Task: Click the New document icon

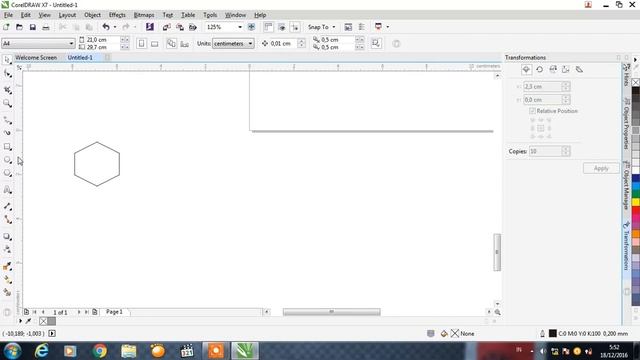Action: click(x=6, y=27)
